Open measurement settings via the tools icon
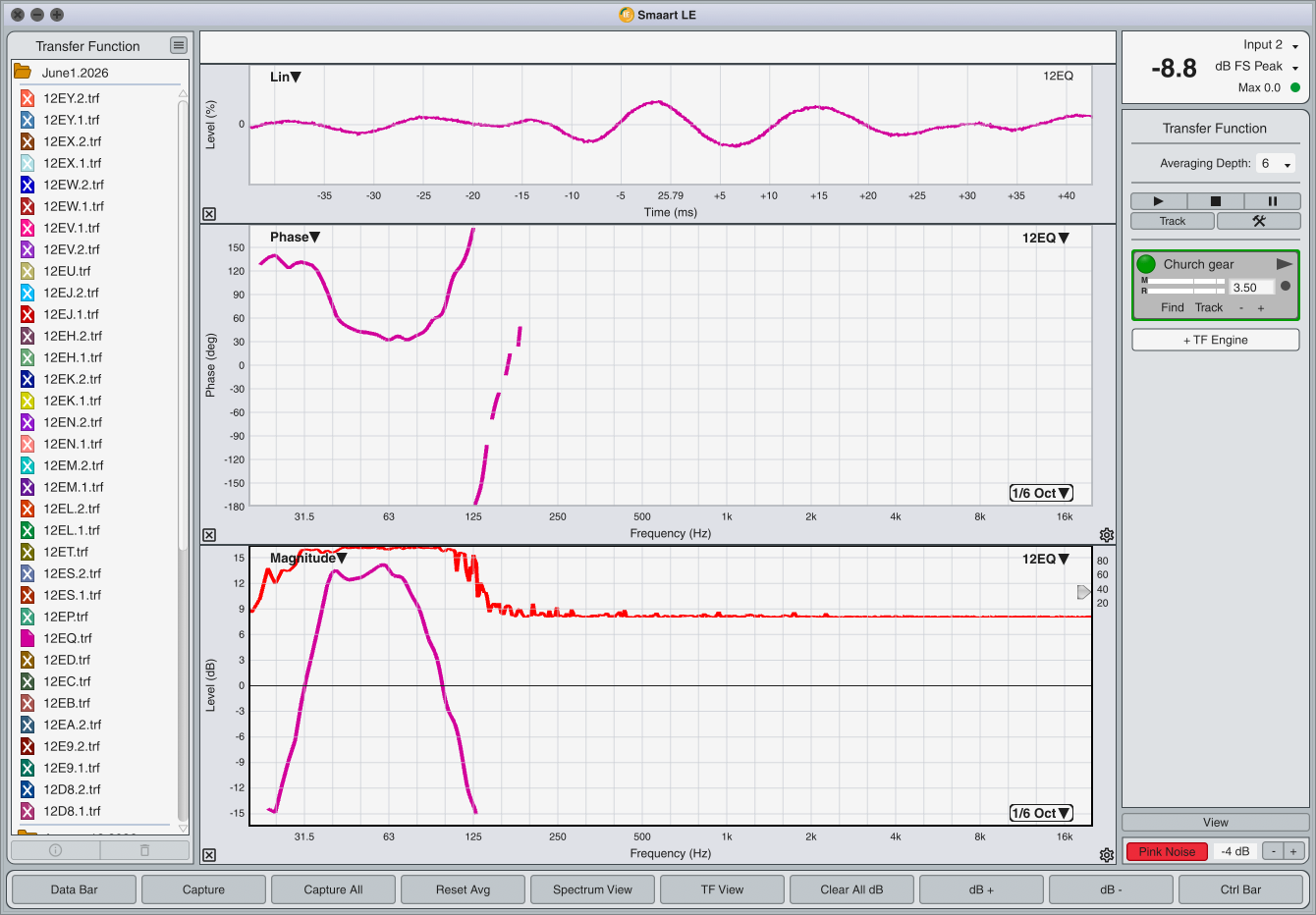Viewport: 1316px width, 915px height. tap(1259, 221)
